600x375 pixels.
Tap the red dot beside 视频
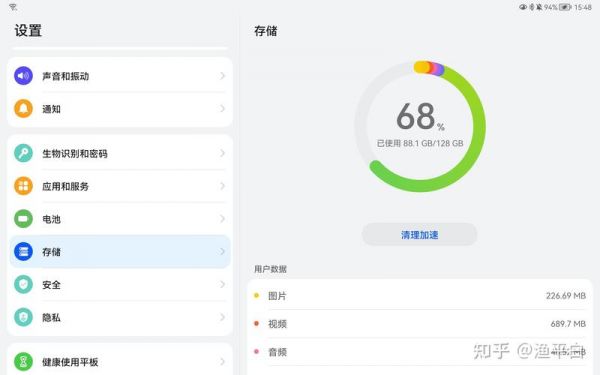click(256, 324)
